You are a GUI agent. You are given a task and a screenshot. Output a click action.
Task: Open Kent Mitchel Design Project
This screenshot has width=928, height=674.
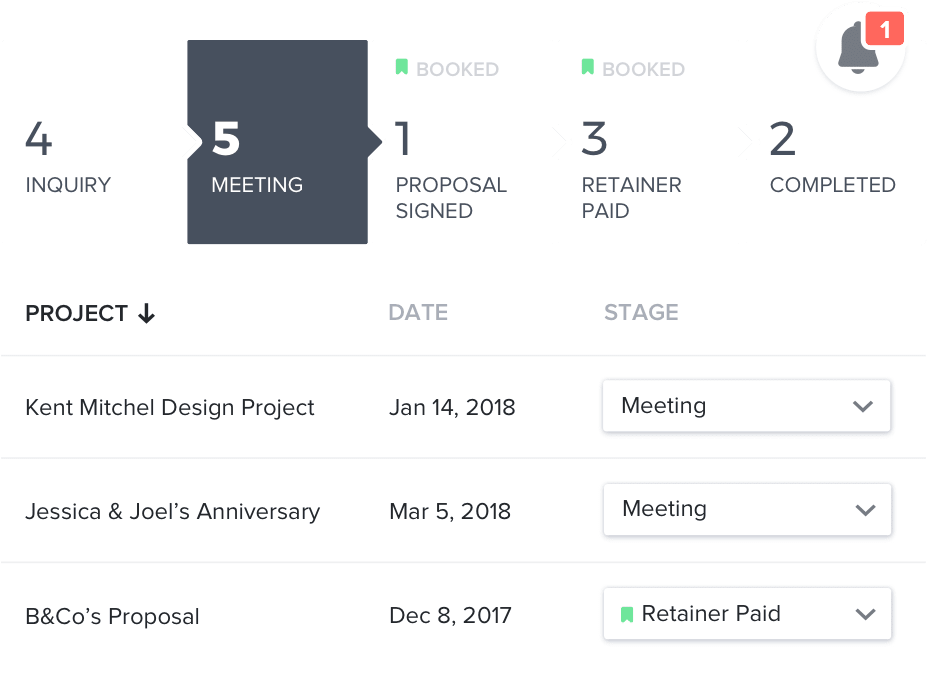pyautogui.click(x=170, y=408)
